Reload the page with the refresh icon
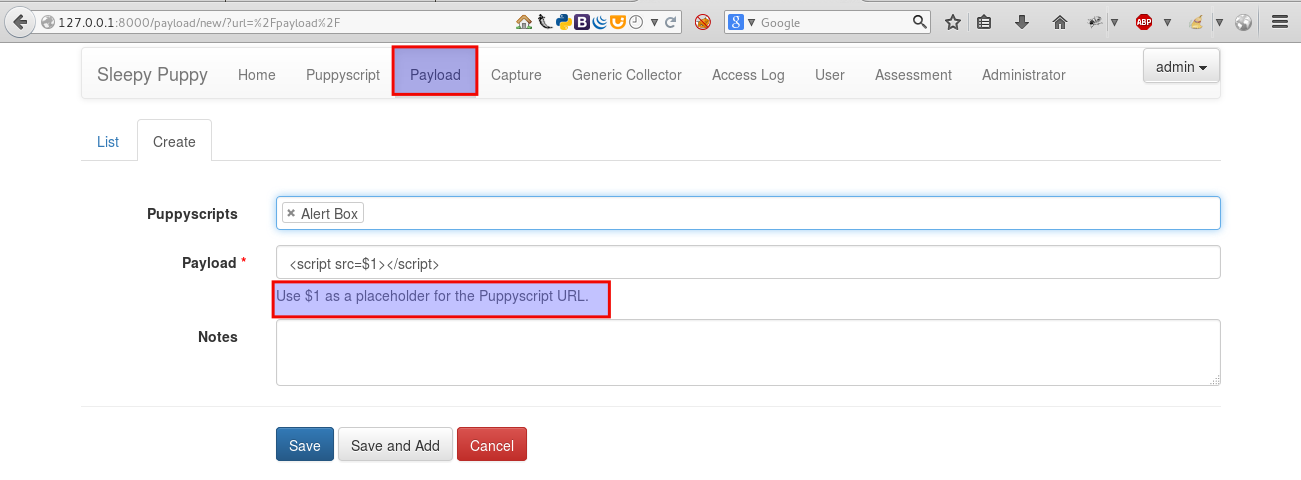Image resolution: width=1301 pixels, height=480 pixels. point(672,21)
